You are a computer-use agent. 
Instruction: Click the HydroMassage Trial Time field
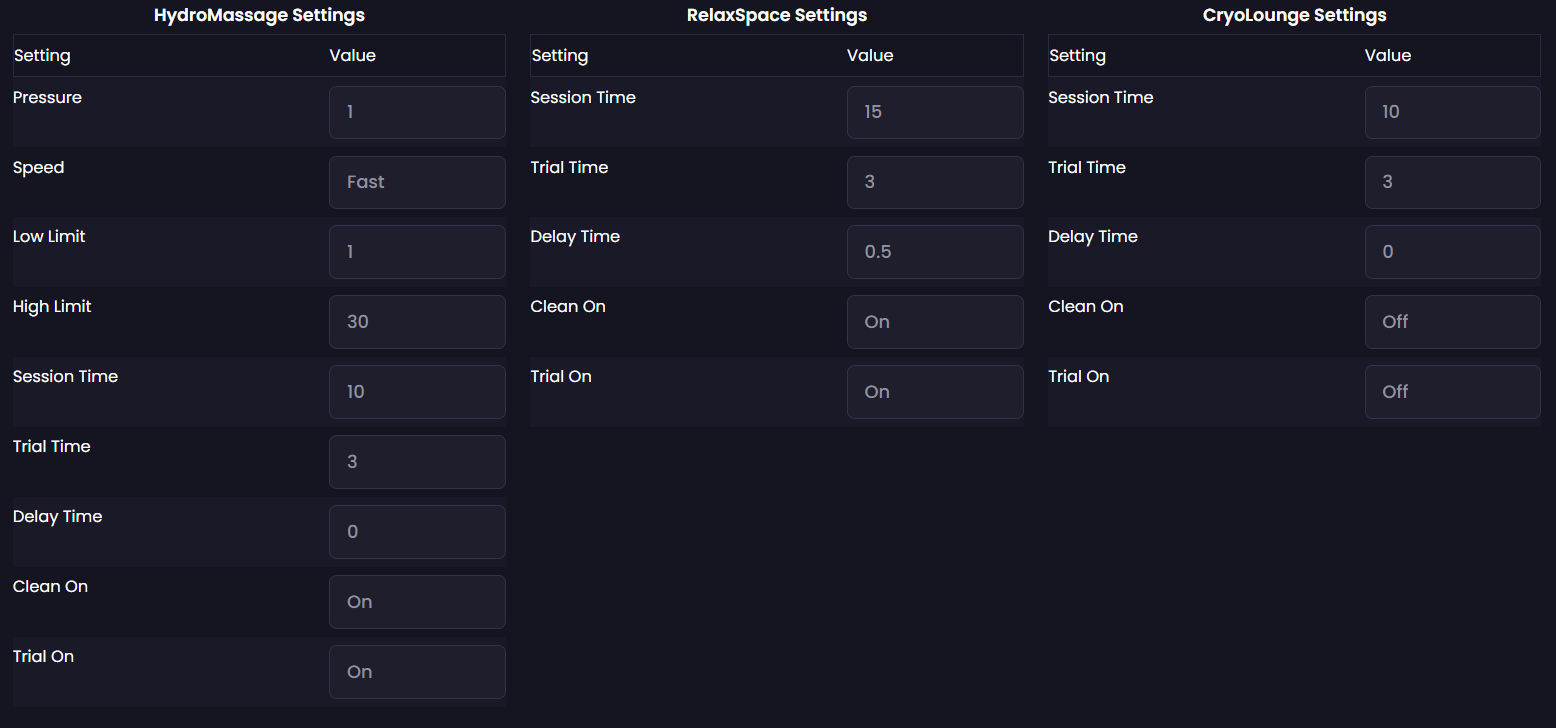pyautogui.click(x=417, y=462)
